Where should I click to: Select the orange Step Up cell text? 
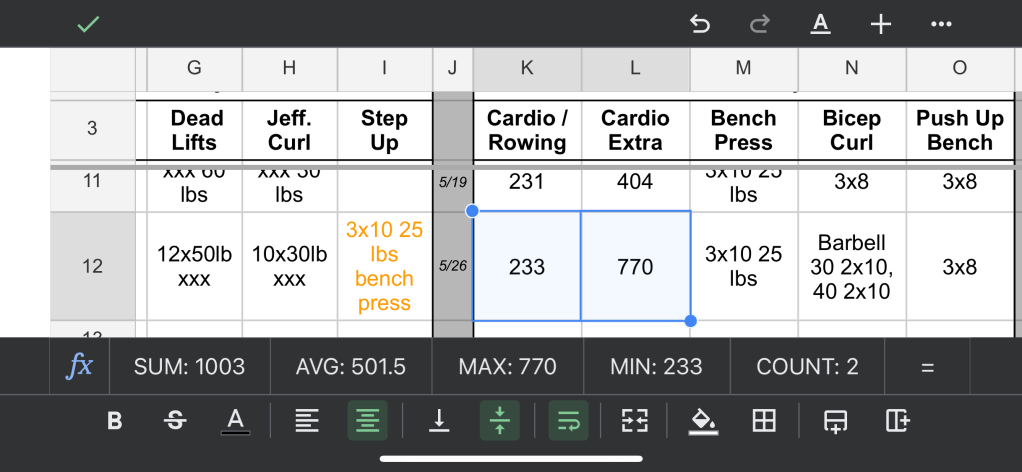(384, 267)
